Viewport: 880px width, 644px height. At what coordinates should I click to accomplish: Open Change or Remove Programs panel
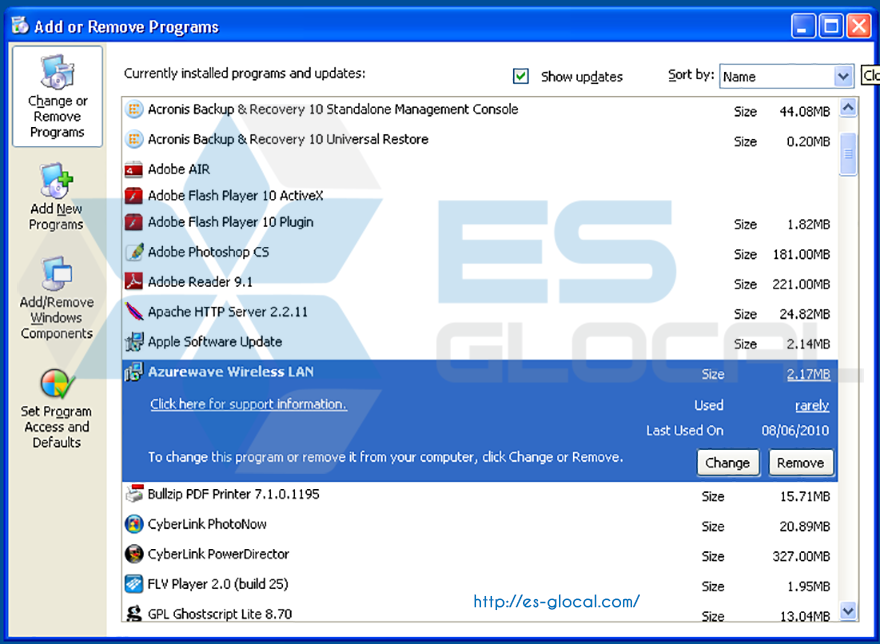coord(57,97)
